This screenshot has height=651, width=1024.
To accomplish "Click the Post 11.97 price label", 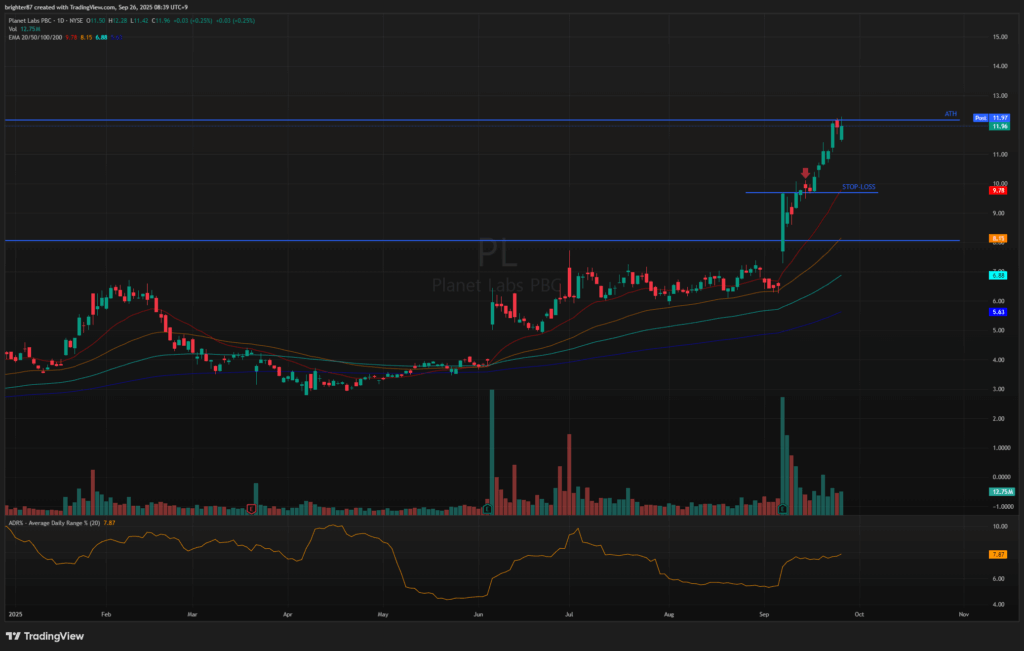I will point(991,118).
